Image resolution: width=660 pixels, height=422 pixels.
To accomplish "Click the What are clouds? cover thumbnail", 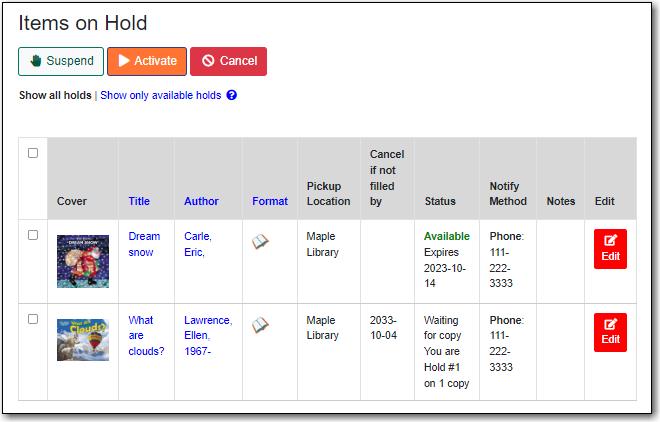I will [x=83, y=340].
